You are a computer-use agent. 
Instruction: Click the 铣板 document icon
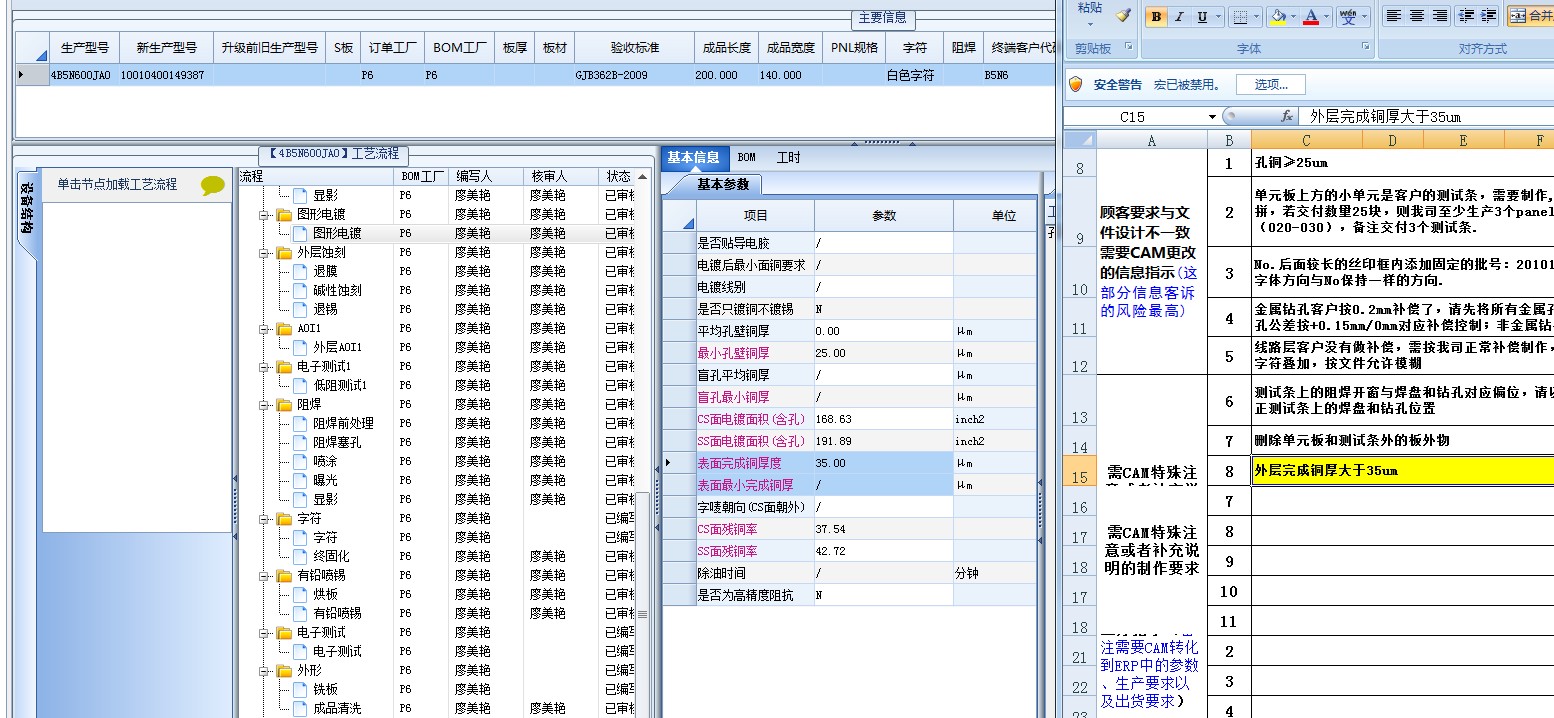tap(300, 690)
